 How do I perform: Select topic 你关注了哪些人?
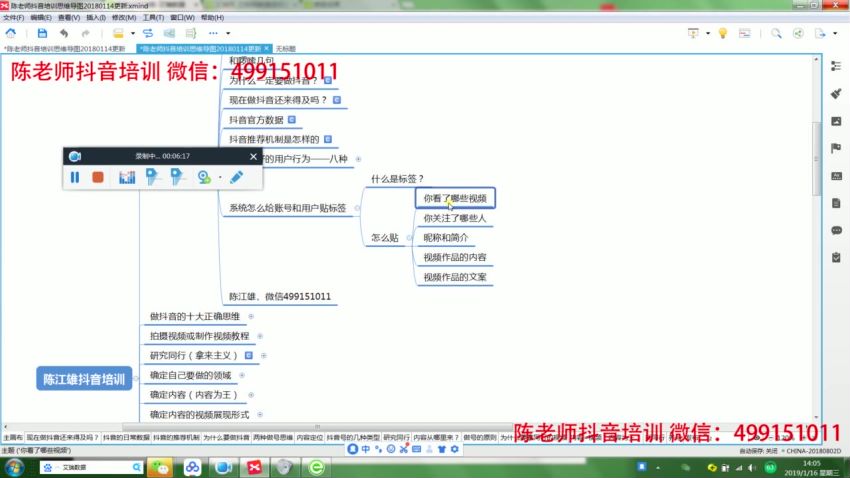[455, 218]
